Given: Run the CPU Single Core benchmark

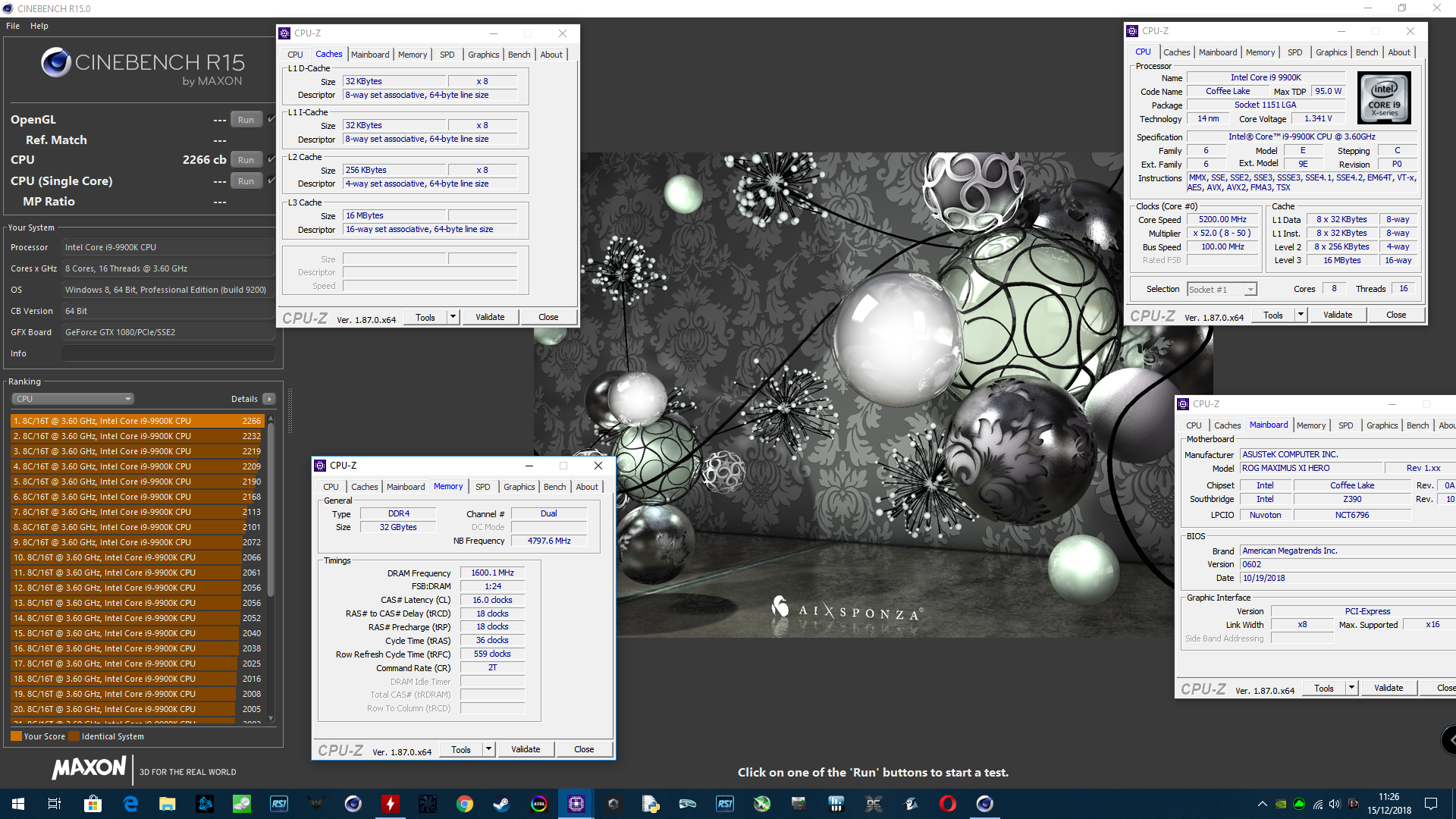Looking at the screenshot, I should pyautogui.click(x=246, y=180).
